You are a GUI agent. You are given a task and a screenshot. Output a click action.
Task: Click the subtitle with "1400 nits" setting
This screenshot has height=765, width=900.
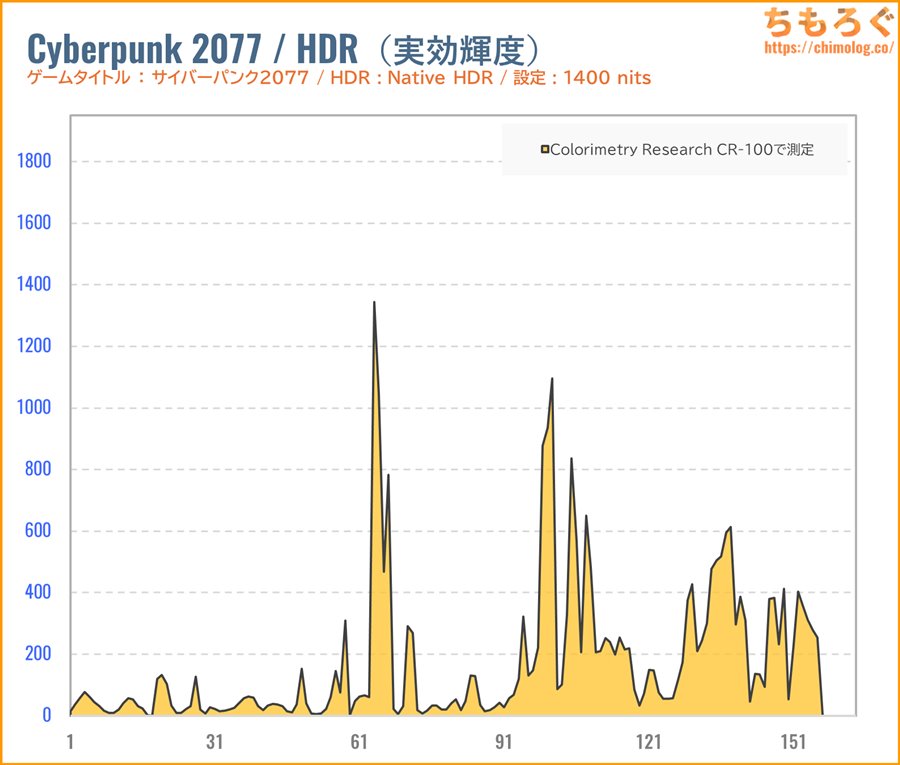pos(339,77)
